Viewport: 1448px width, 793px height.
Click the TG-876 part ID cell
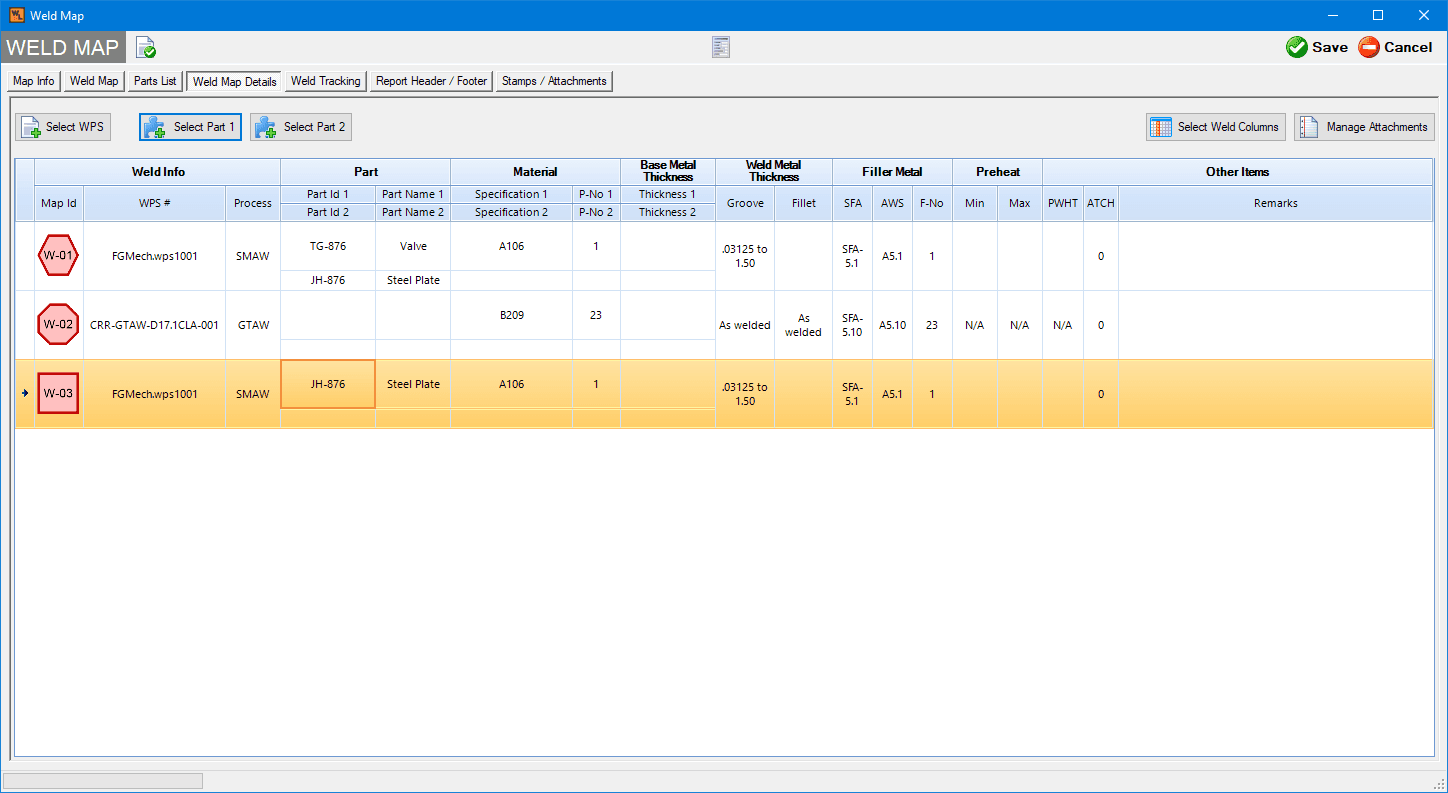[328, 246]
